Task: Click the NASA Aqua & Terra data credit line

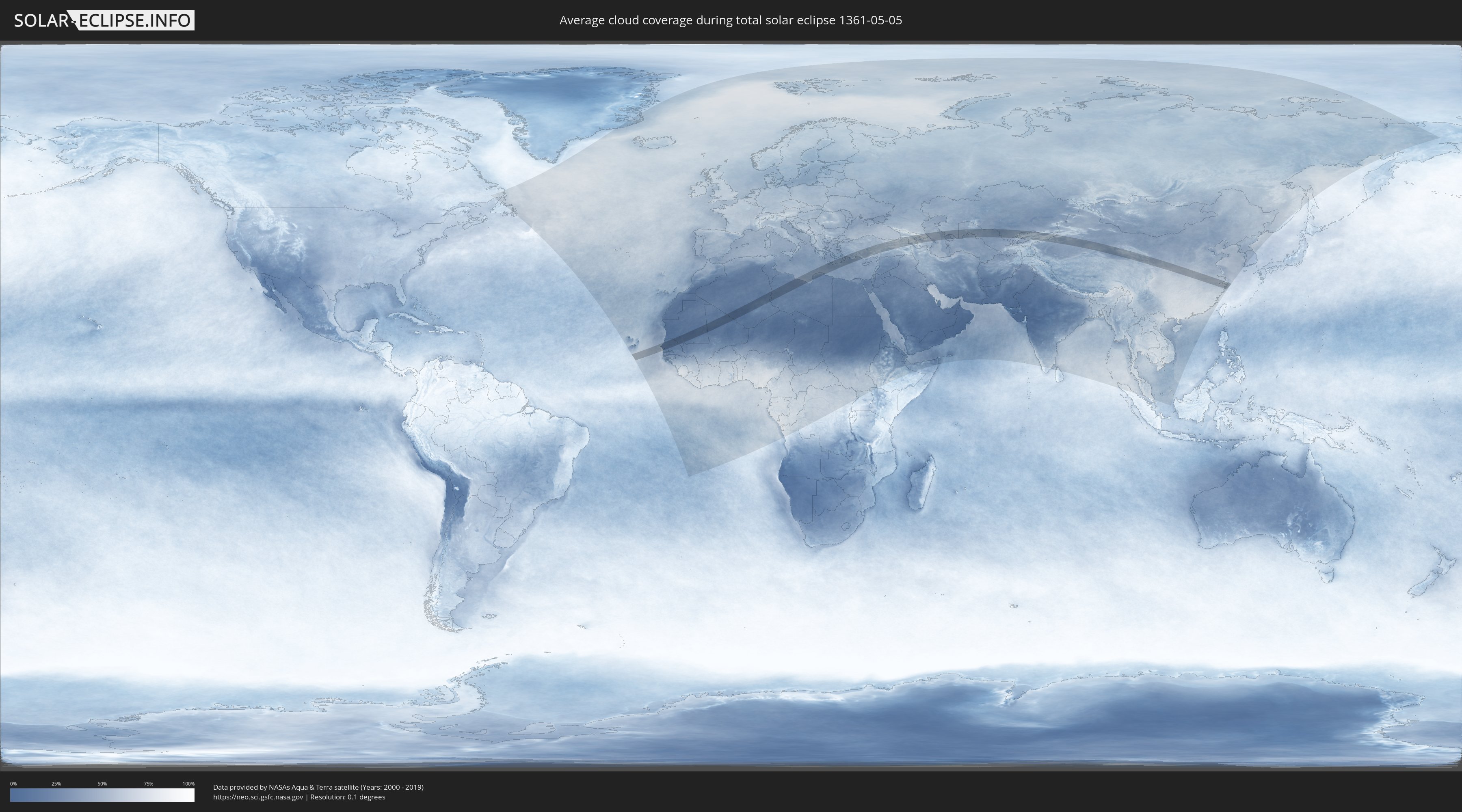Action: [x=318, y=787]
